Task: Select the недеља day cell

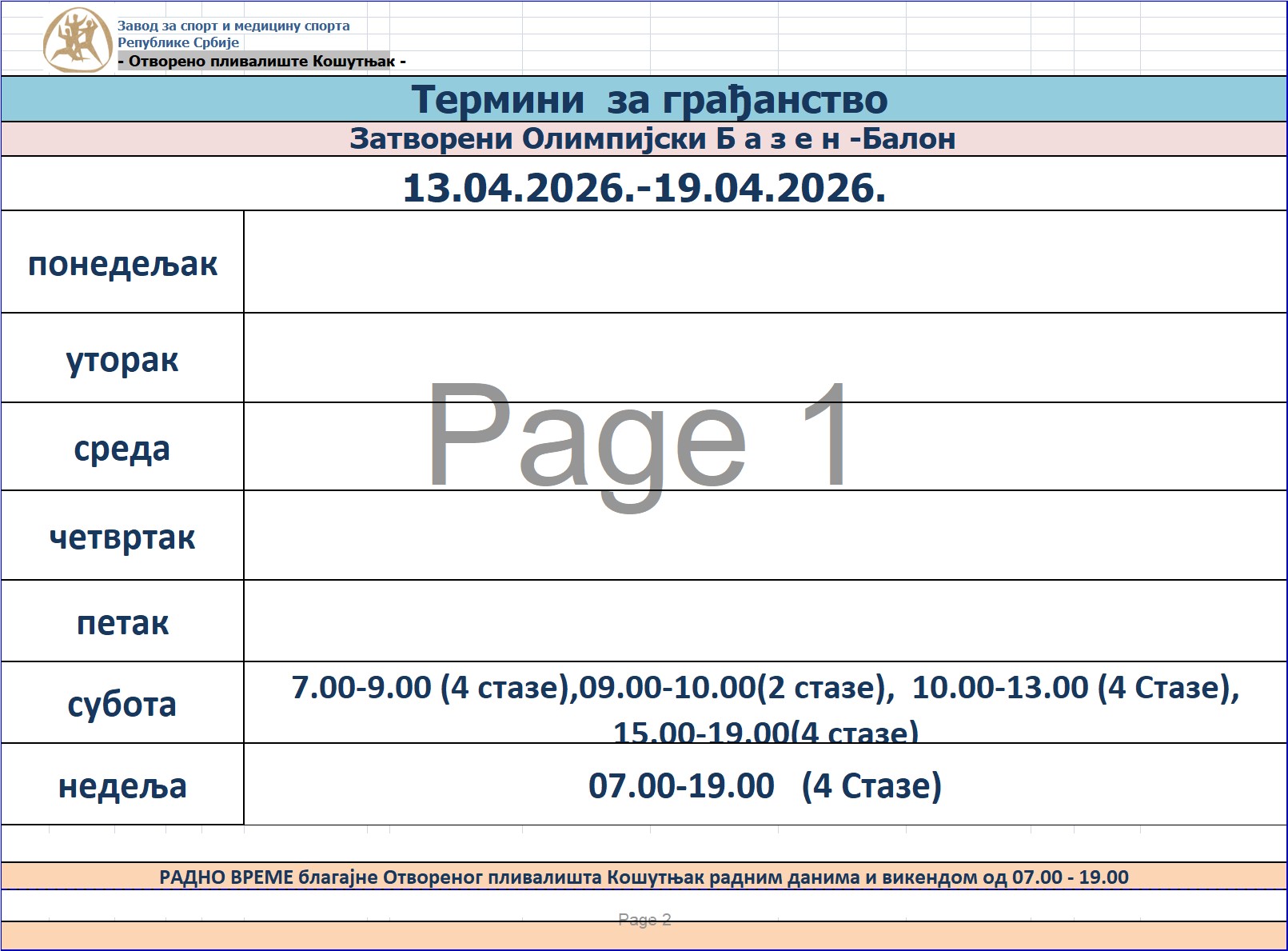Action: point(122,785)
